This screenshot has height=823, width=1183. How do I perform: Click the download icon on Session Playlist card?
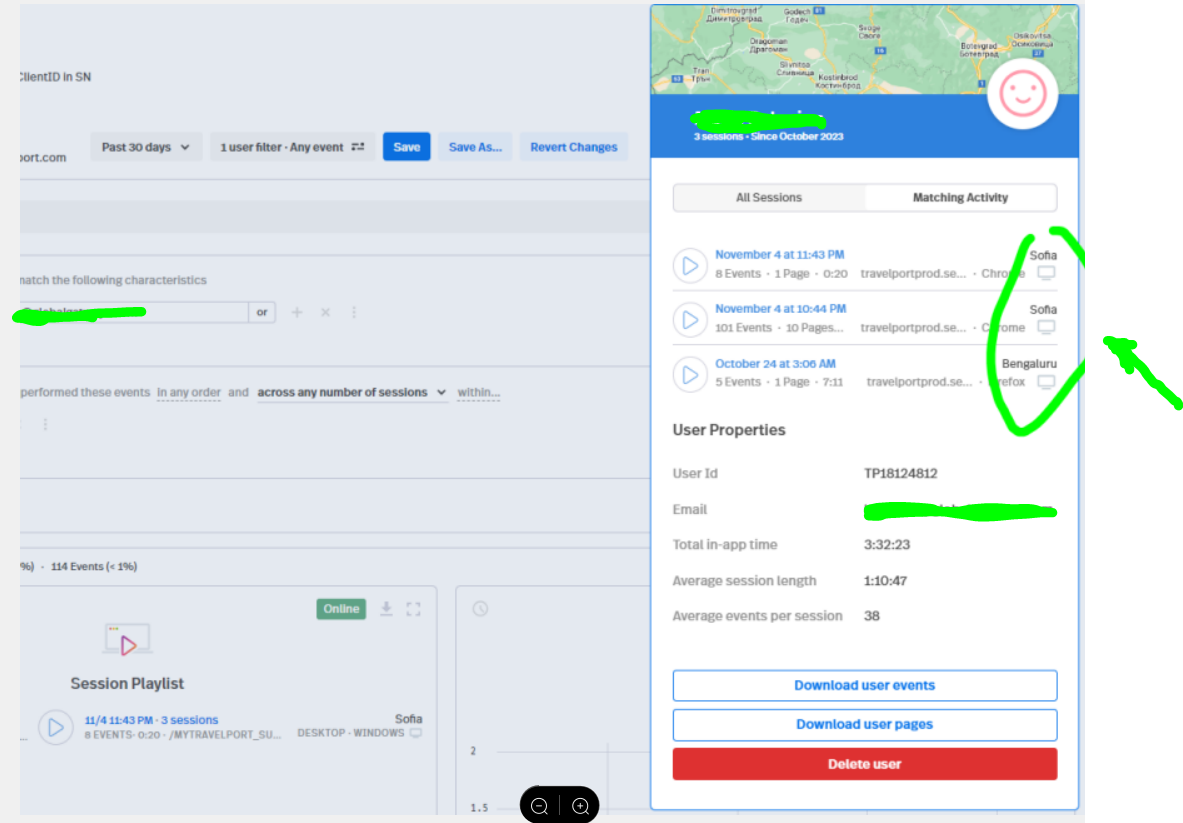pyautogui.click(x=386, y=608)
